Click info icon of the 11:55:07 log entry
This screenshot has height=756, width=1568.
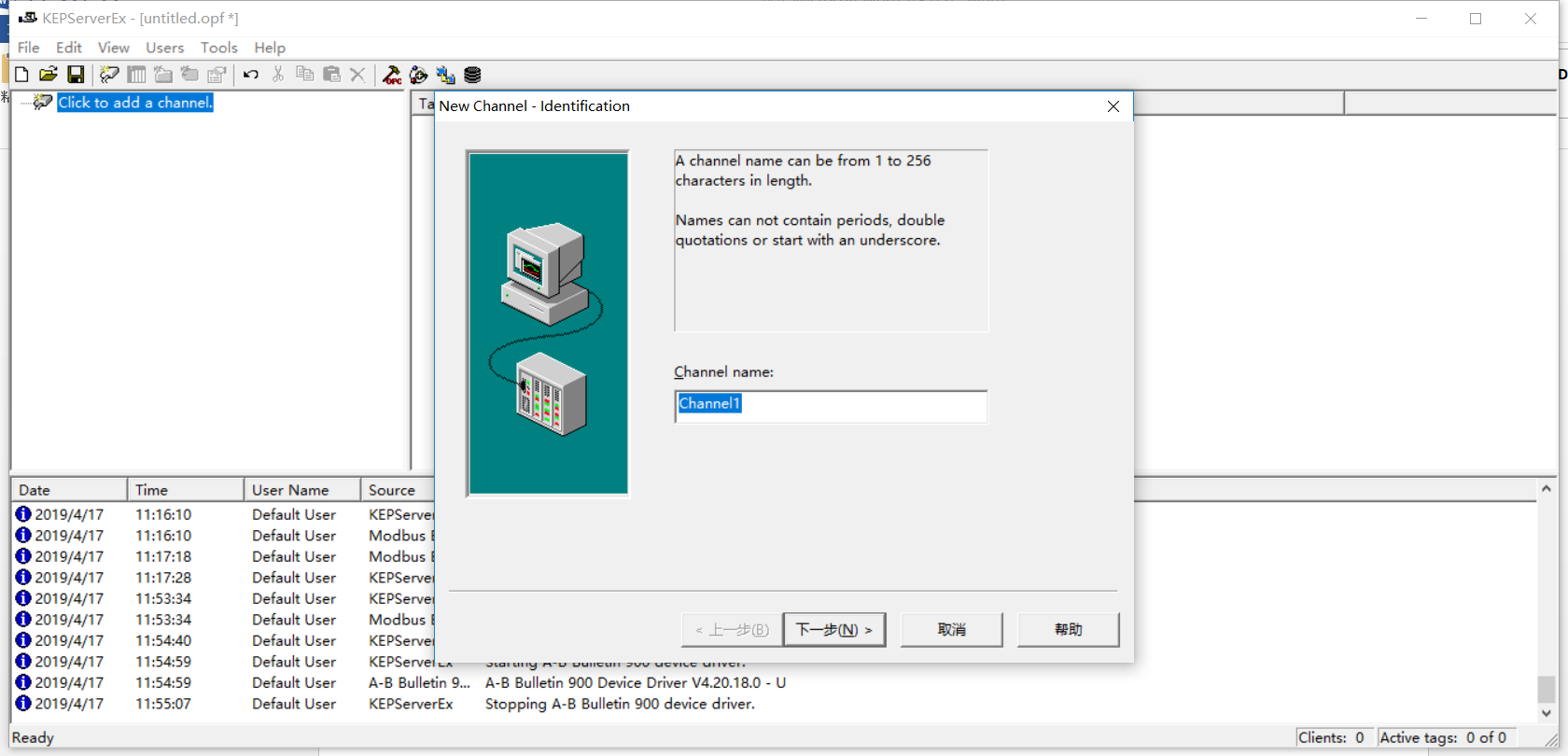click(x=23, y=704)
